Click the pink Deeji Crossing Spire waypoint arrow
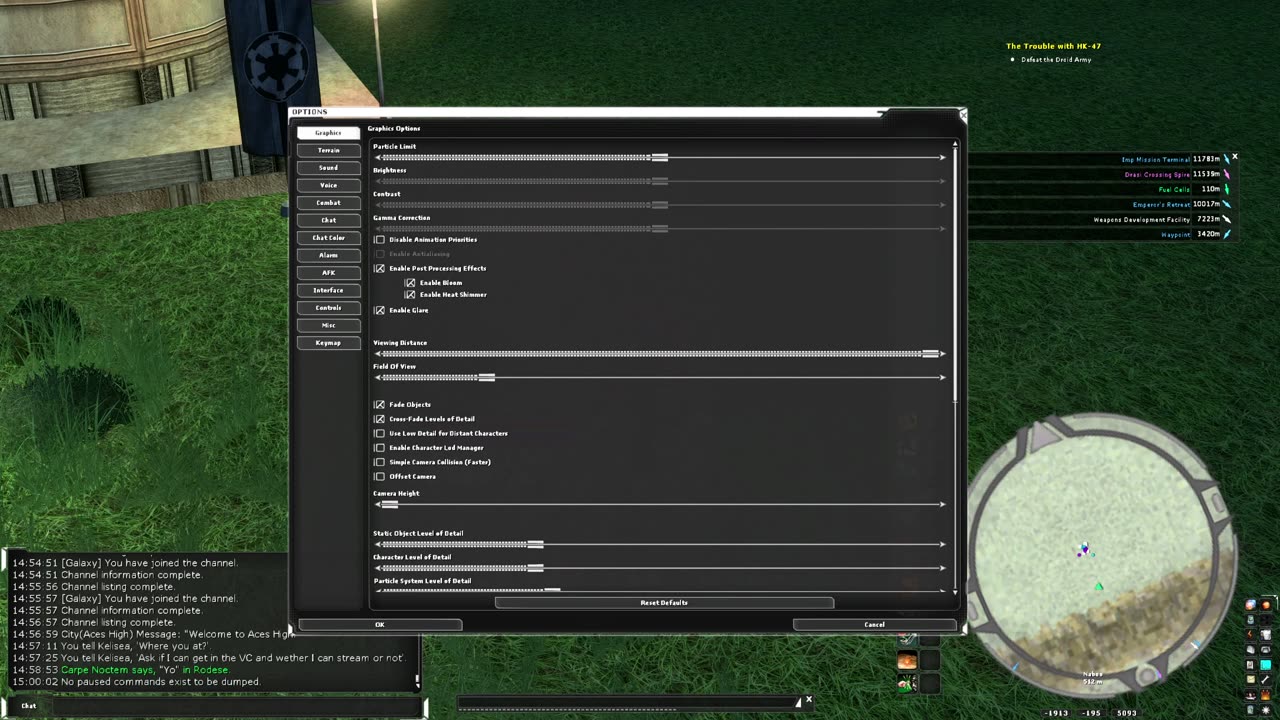The width and height of the screenshot is (1280, 720). coord(1227,174)
